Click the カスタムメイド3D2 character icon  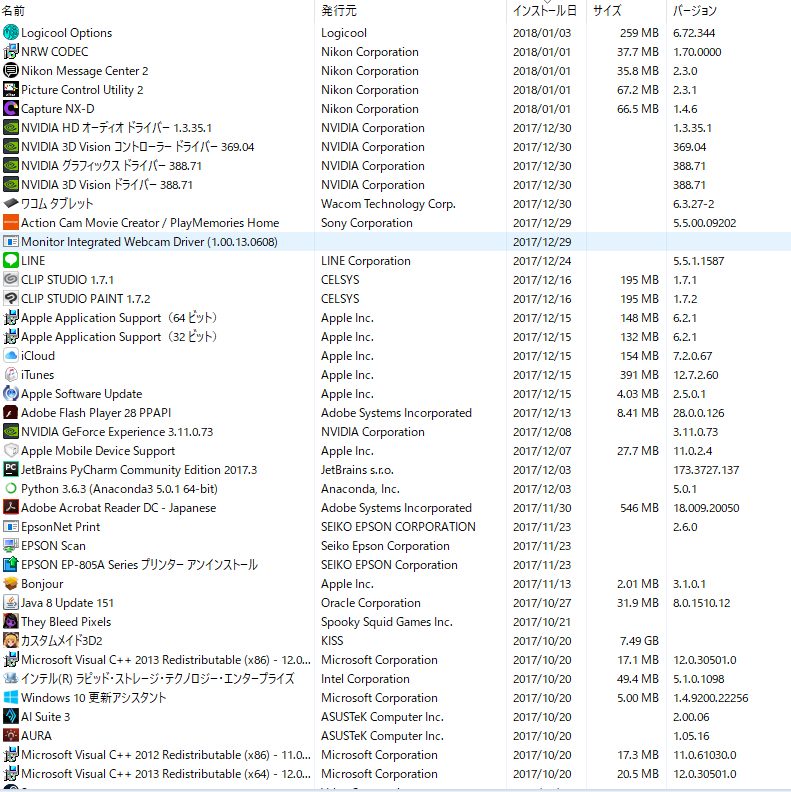11,640
